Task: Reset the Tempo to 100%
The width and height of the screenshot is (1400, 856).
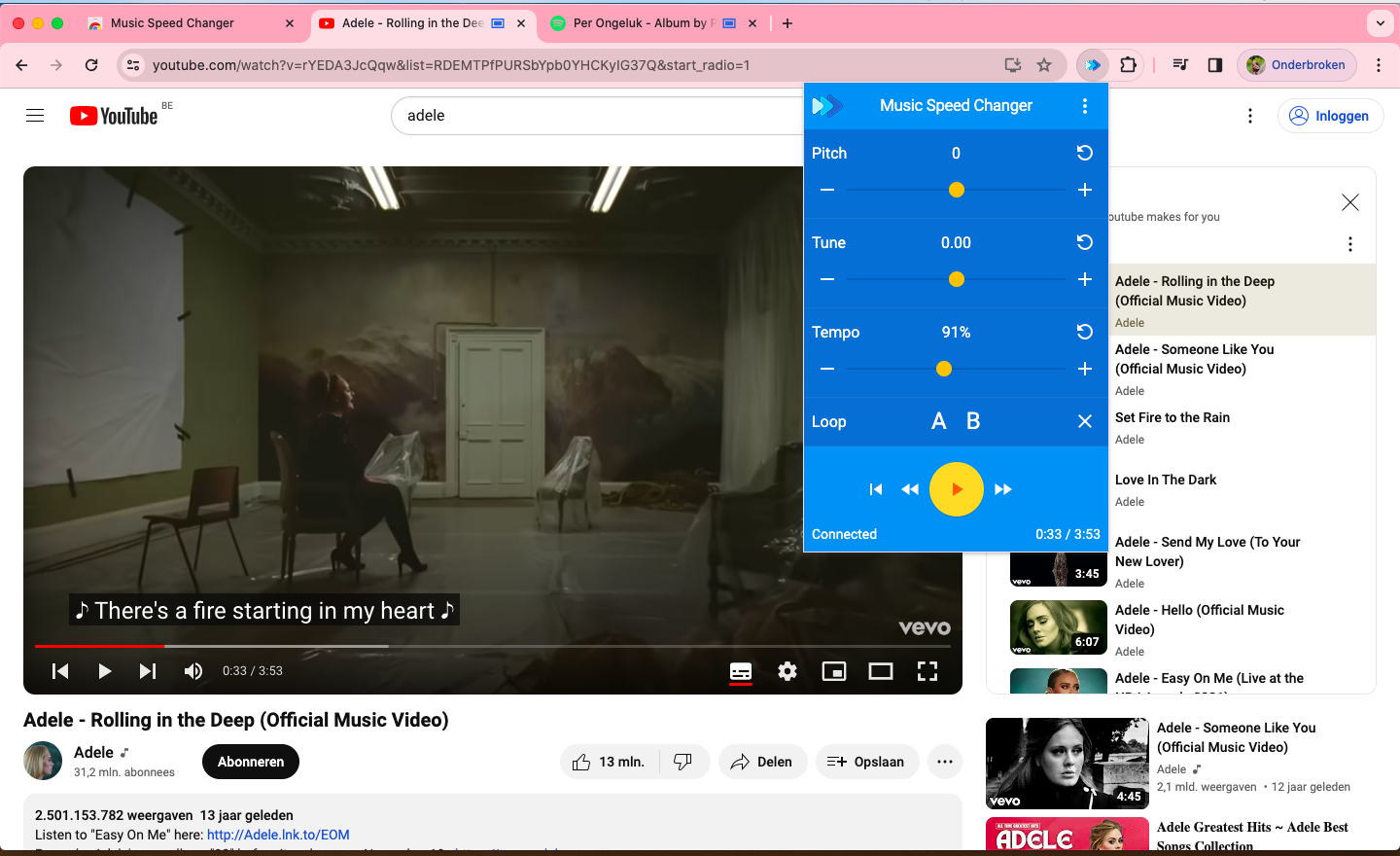Action: point(1085,332)
